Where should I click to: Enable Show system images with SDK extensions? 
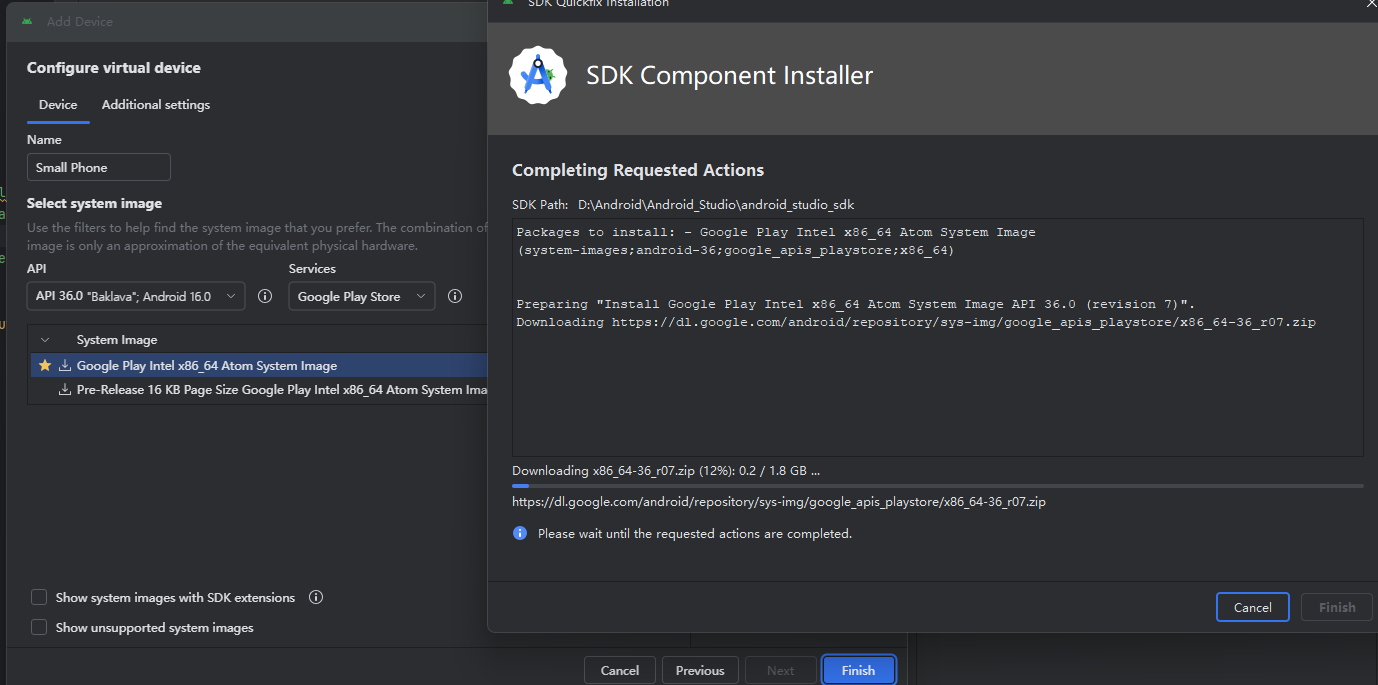pos(39,597)
